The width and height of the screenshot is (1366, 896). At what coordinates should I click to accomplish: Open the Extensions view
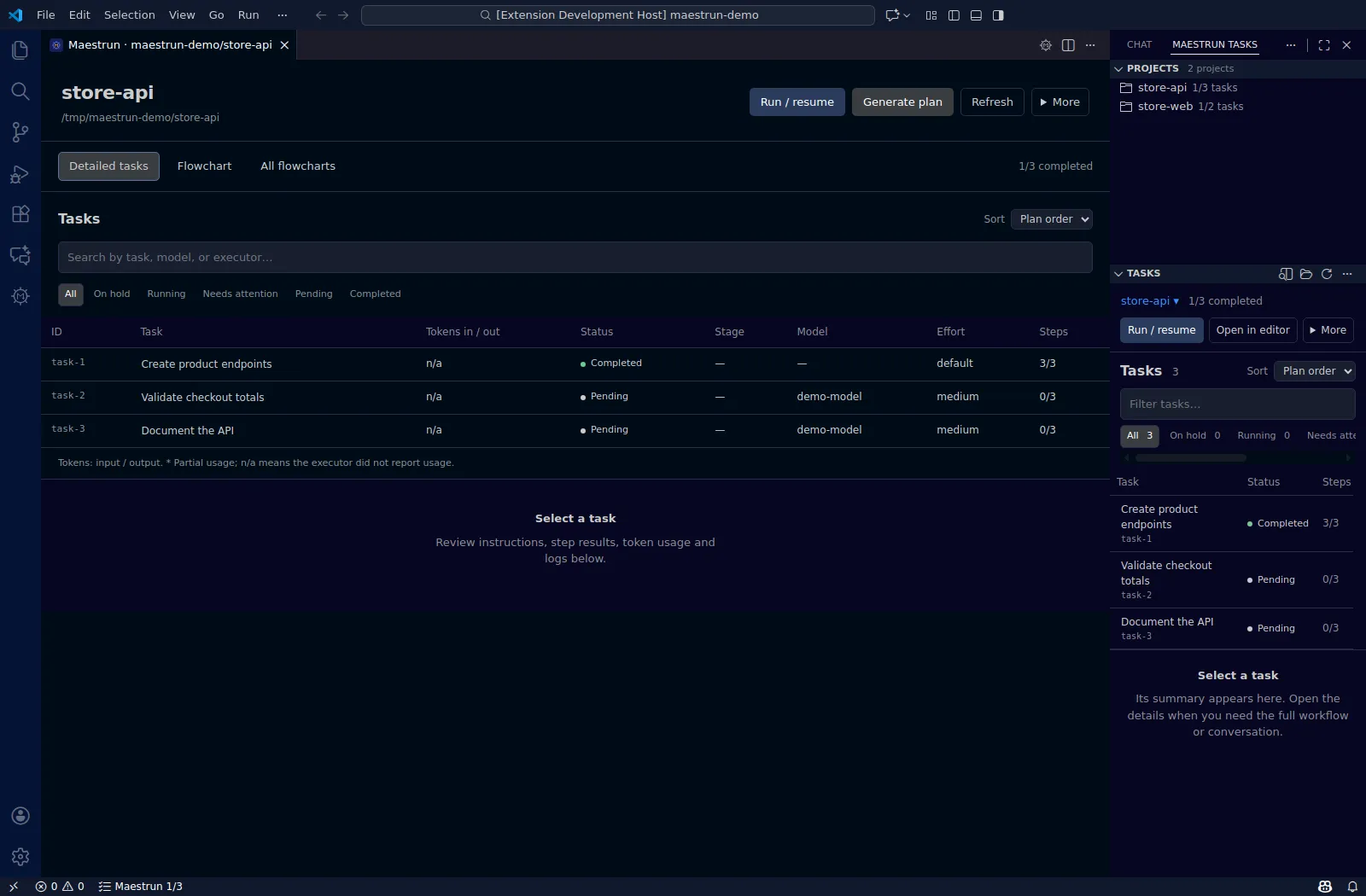point(20,214)
